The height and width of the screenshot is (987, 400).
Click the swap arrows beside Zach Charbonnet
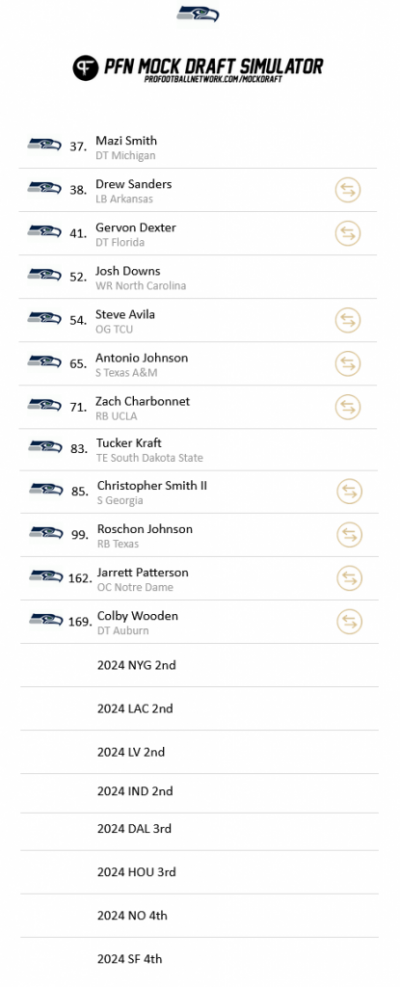click(x=348, y=407)
